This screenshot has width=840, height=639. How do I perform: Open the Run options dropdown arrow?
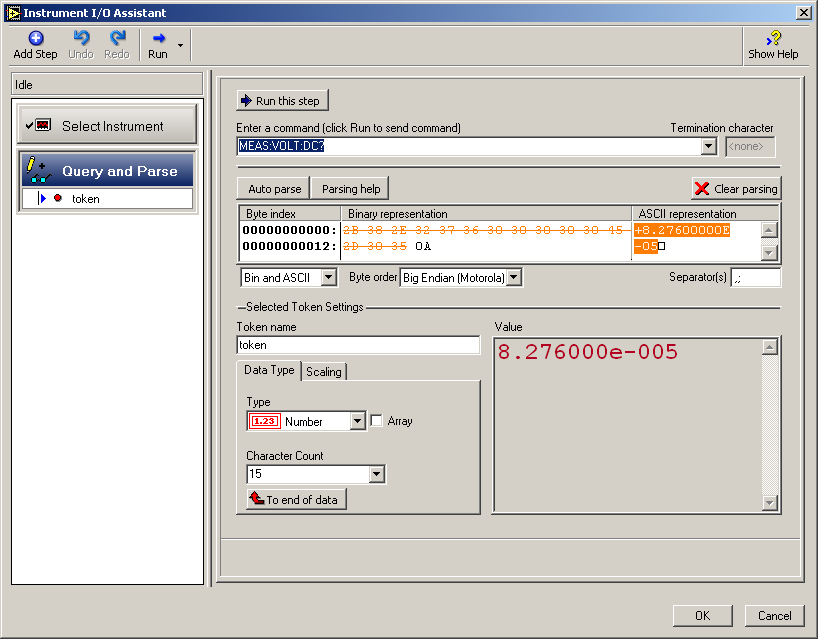pyautogui.click(x=181, y=45)
